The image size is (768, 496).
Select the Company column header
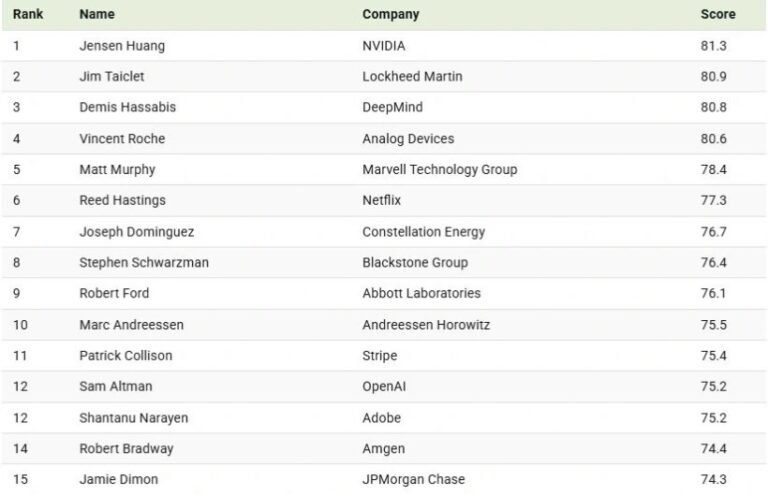391,14
